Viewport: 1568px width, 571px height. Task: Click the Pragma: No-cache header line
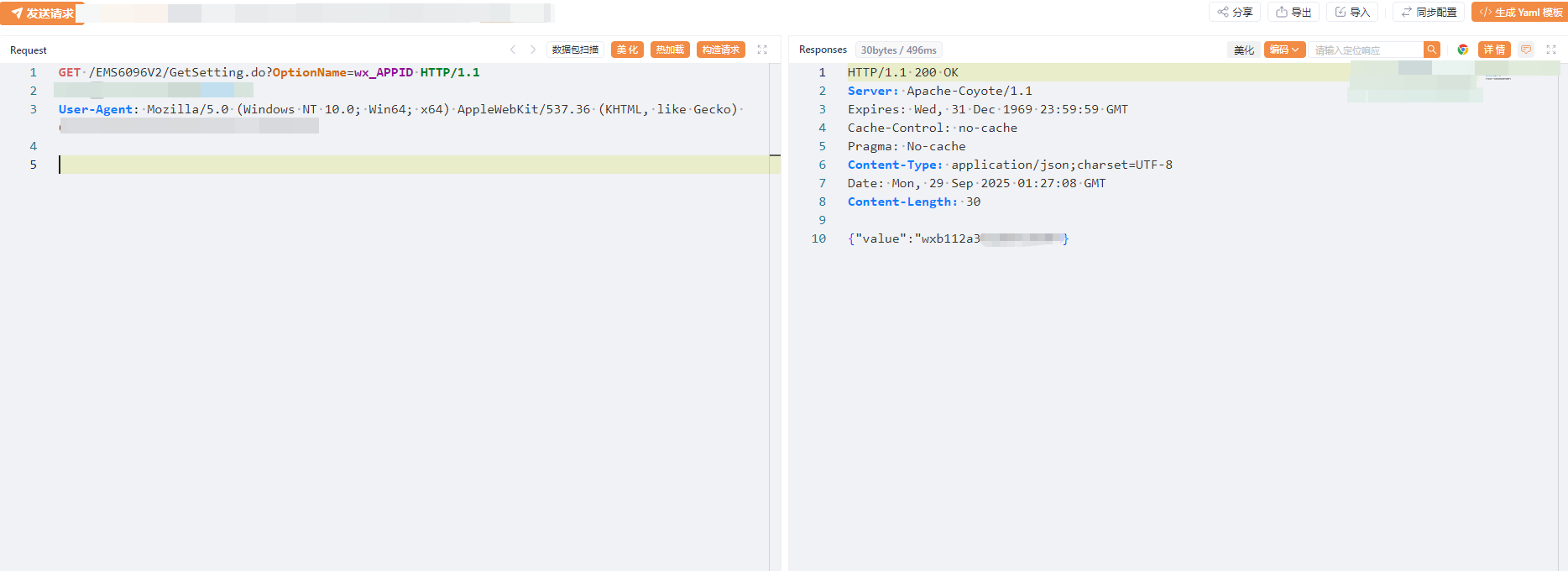click(907, 146)
